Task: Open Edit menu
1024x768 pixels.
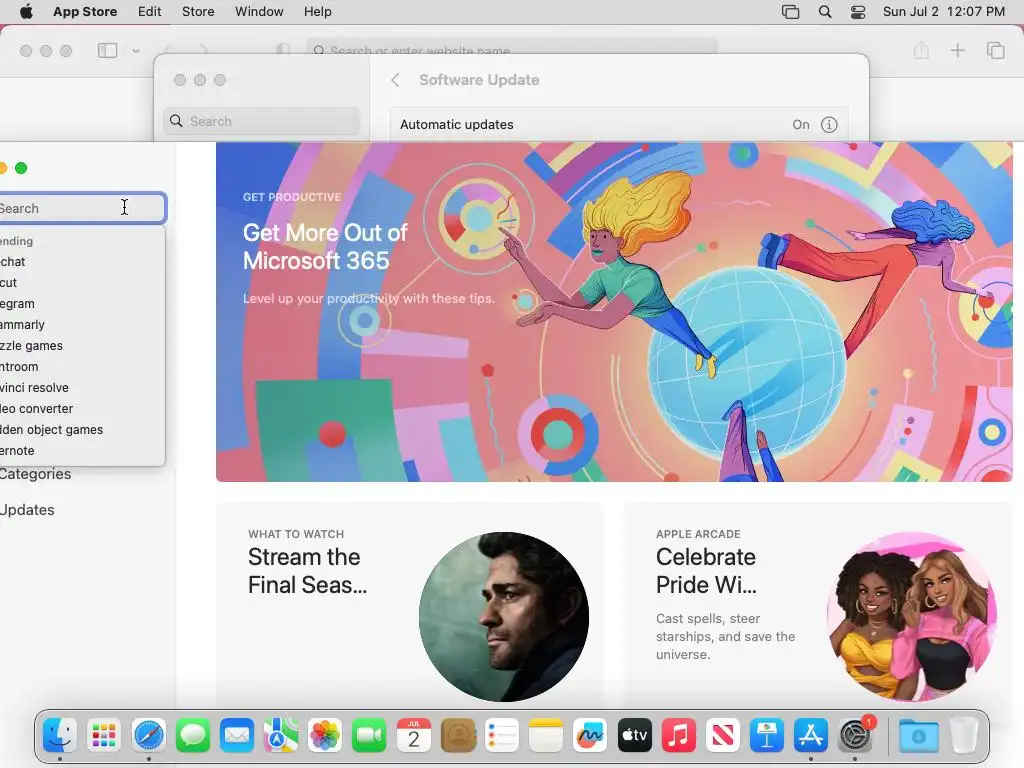Action: click(x=150, y=12)
